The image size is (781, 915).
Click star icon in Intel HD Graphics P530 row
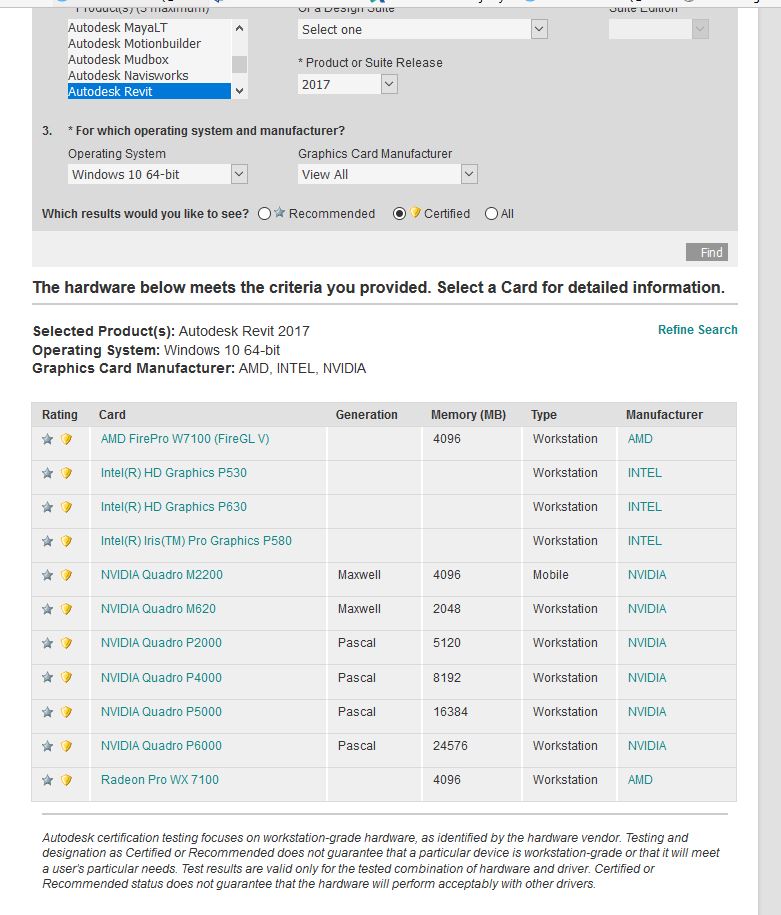(x=47, y=473)
